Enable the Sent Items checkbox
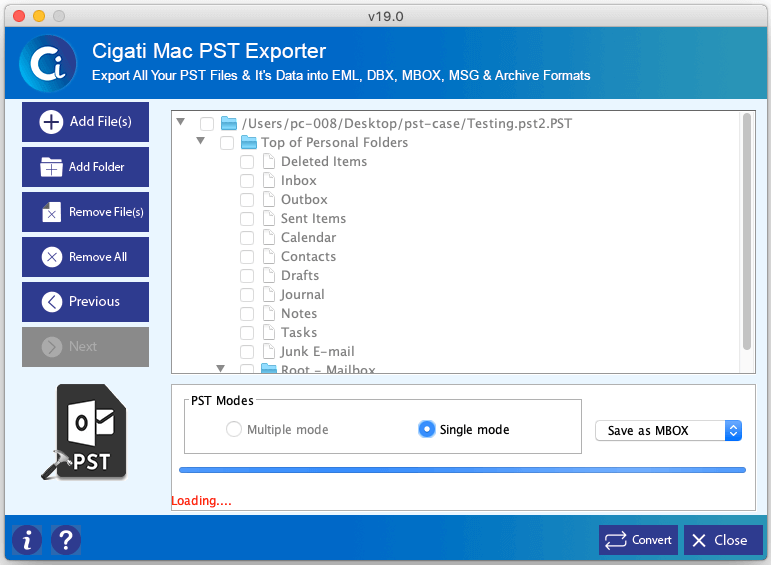Image resolution: width=771 pixels, height=565 pixels. [x=247, y=219]
